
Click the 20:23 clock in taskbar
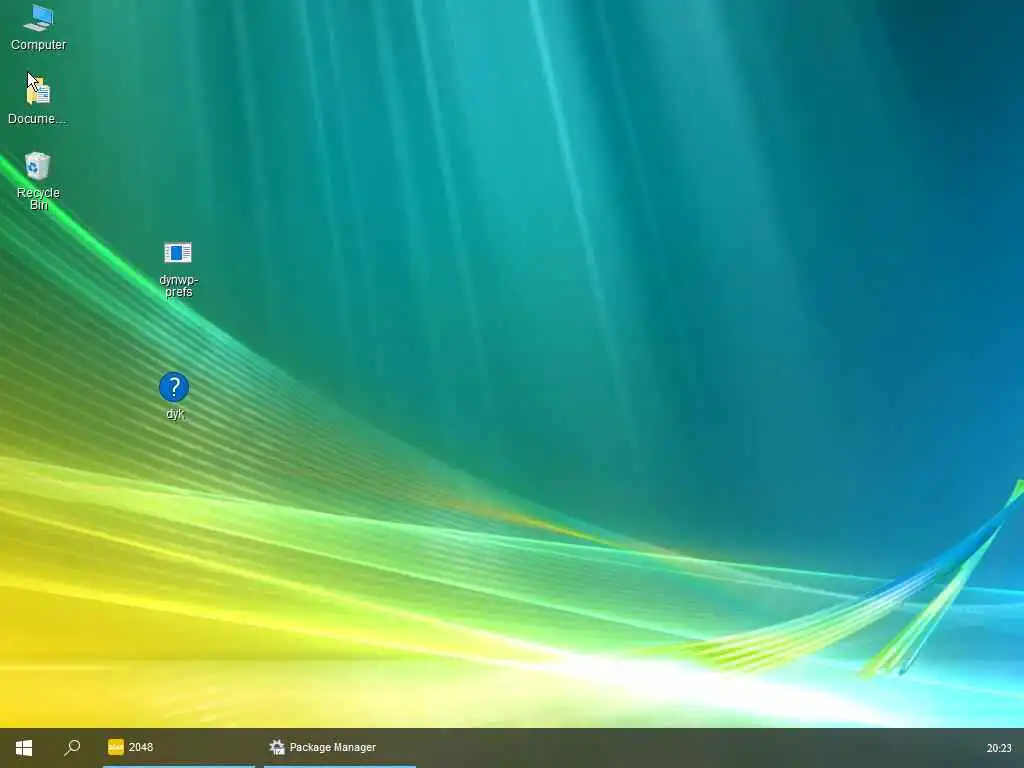coord(999,748)
